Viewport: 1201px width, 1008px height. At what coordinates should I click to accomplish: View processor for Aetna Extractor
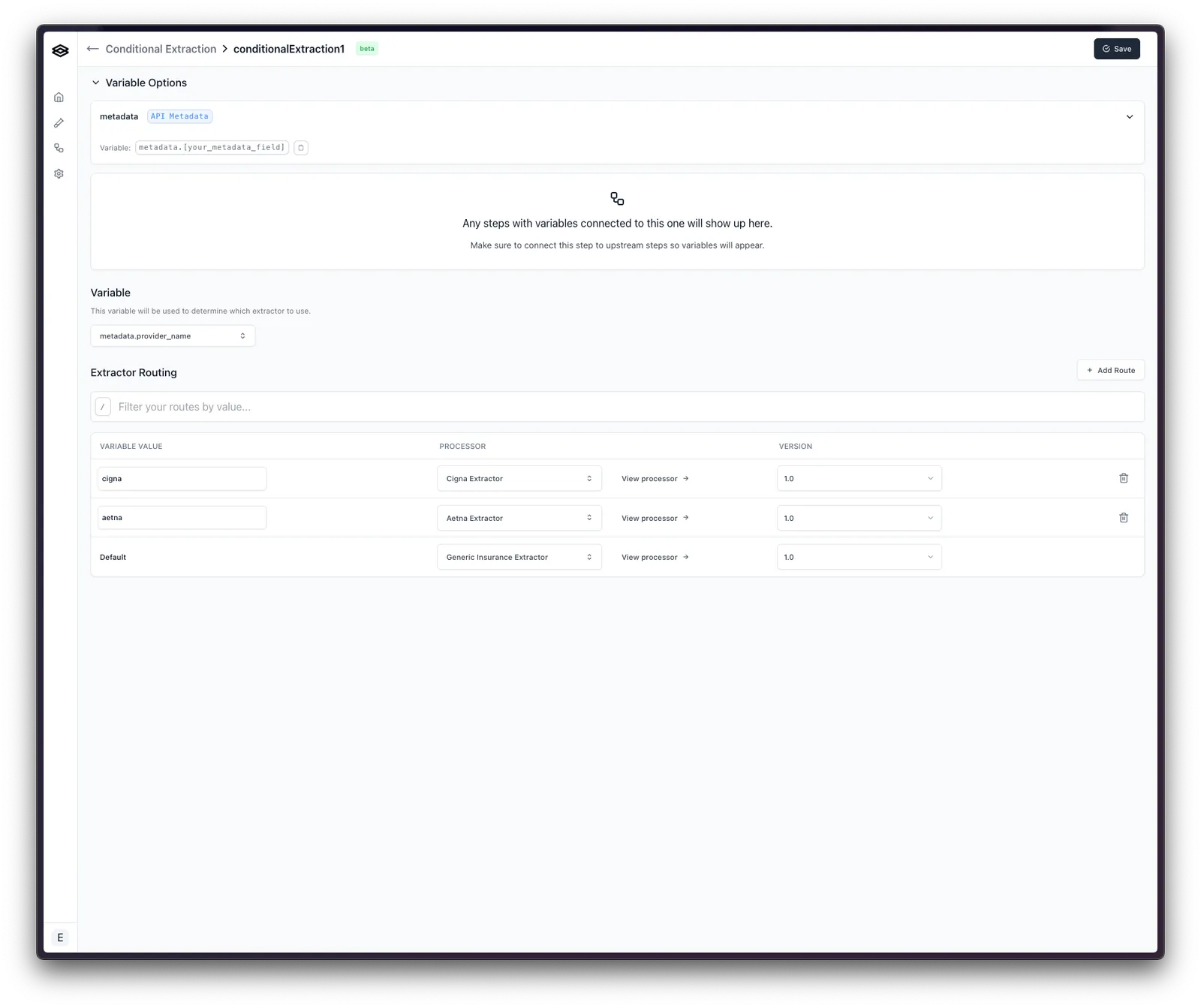tap(655, 519)
